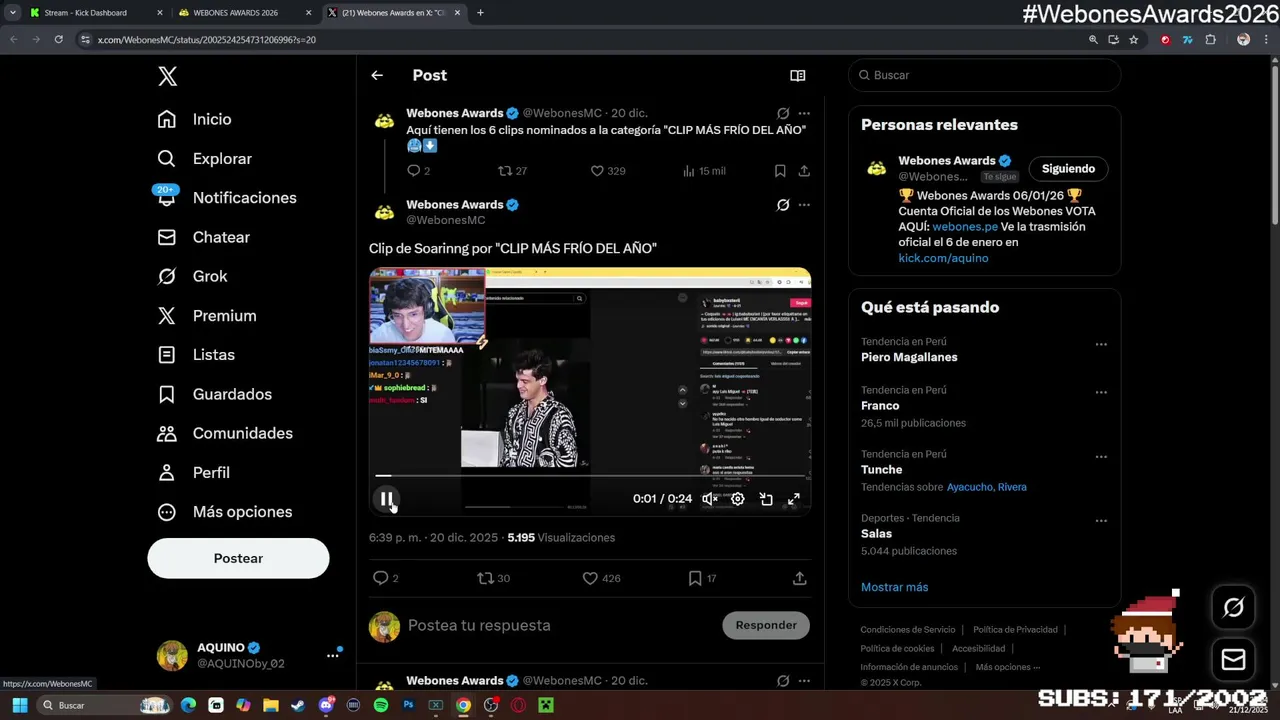Open more options on the Soarinng clip post
Screen dimensions: 1280x720
click(x=804, y=205)
